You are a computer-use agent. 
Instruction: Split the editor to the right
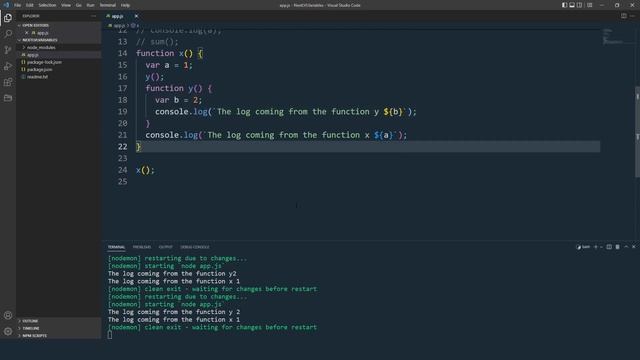click(624, 16)
